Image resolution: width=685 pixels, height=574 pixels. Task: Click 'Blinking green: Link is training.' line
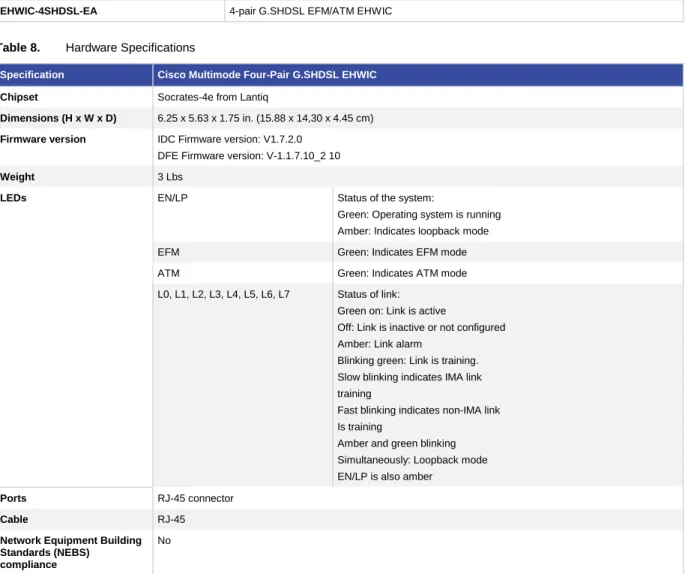[408, 360]
